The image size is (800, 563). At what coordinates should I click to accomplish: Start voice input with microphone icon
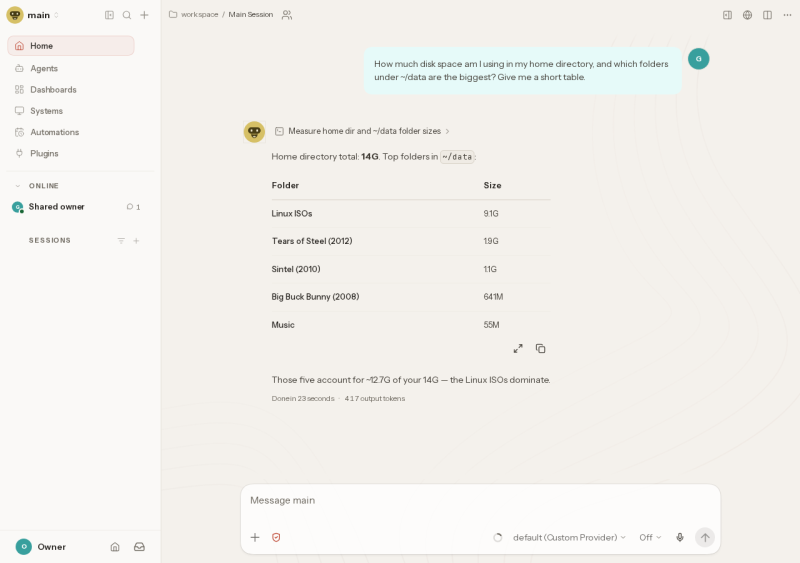pyautogui.click(x=680, y=537)
